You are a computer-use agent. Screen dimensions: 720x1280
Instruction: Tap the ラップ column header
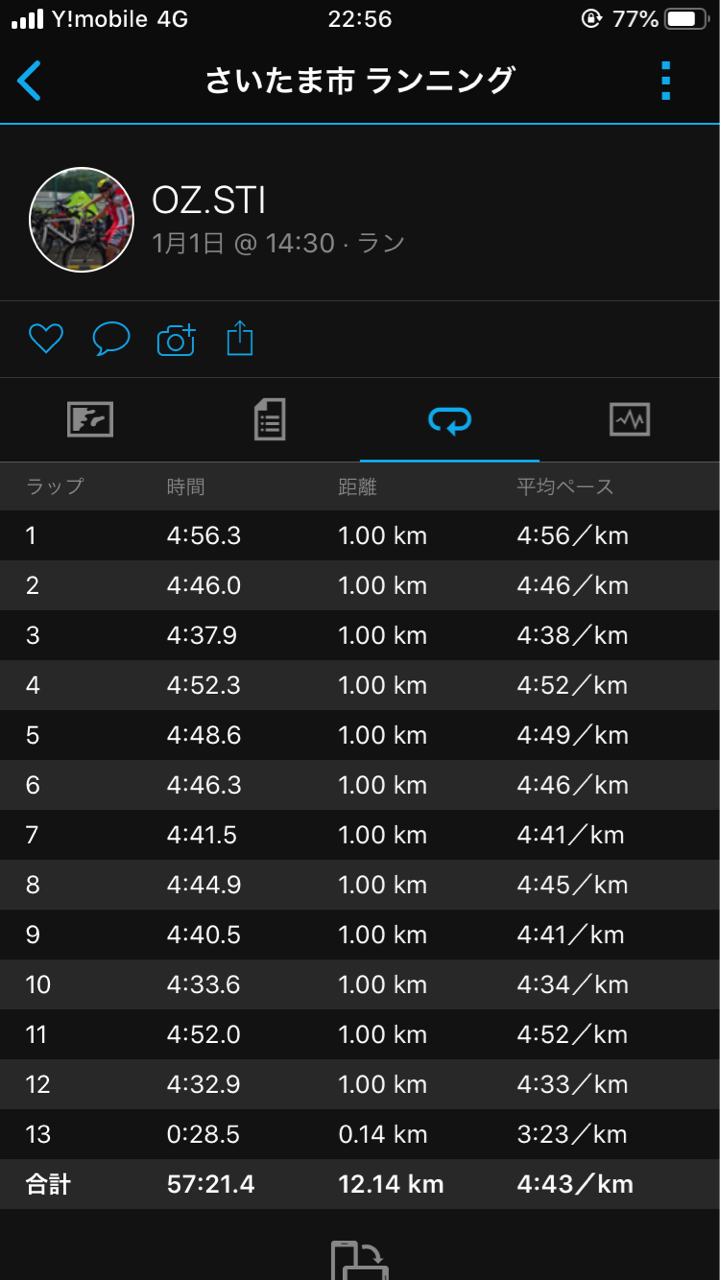coord(55,487)
